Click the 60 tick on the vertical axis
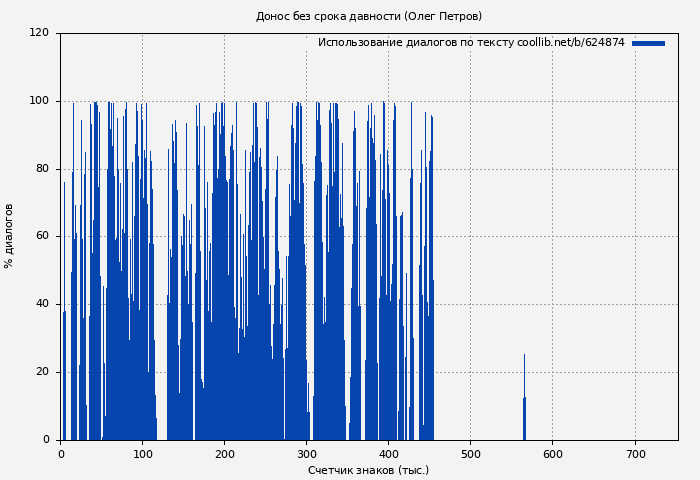The height and width of the screenshot is (480, 700). click(42, 236)
